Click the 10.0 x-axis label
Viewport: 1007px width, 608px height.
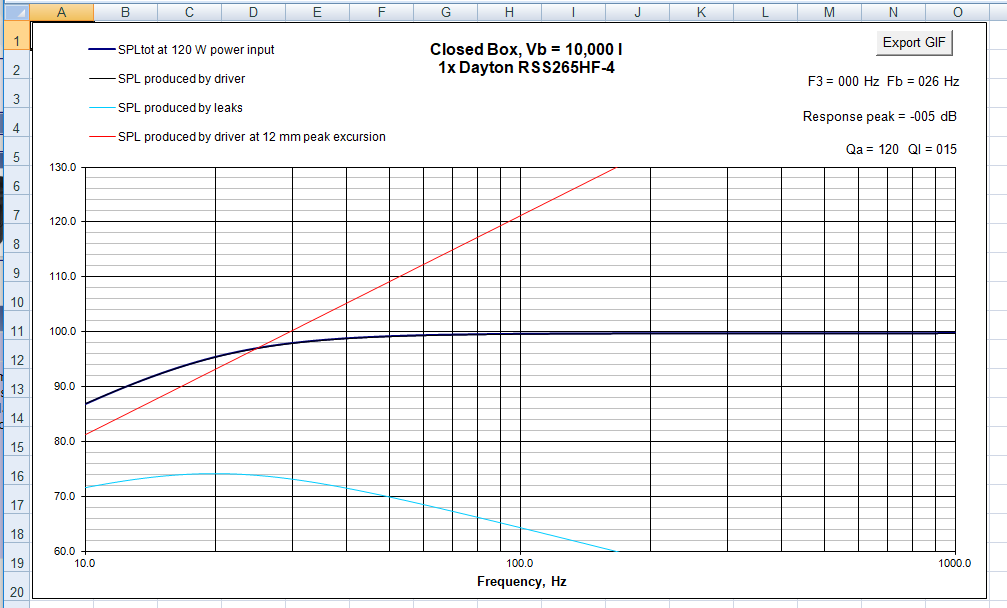coord(85,563)
